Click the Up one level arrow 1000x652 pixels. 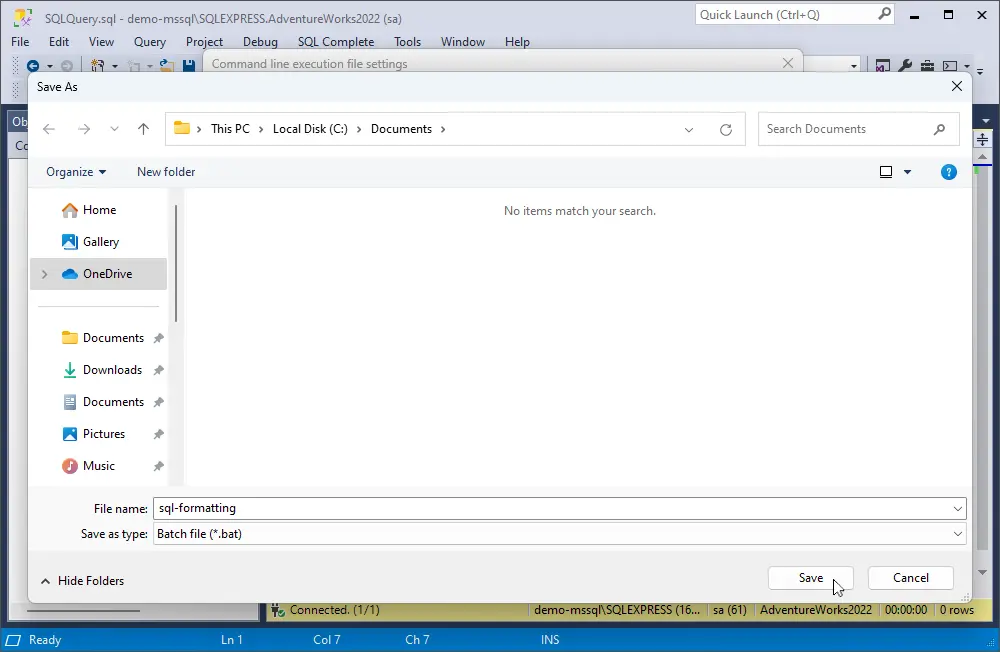point(143,129)
